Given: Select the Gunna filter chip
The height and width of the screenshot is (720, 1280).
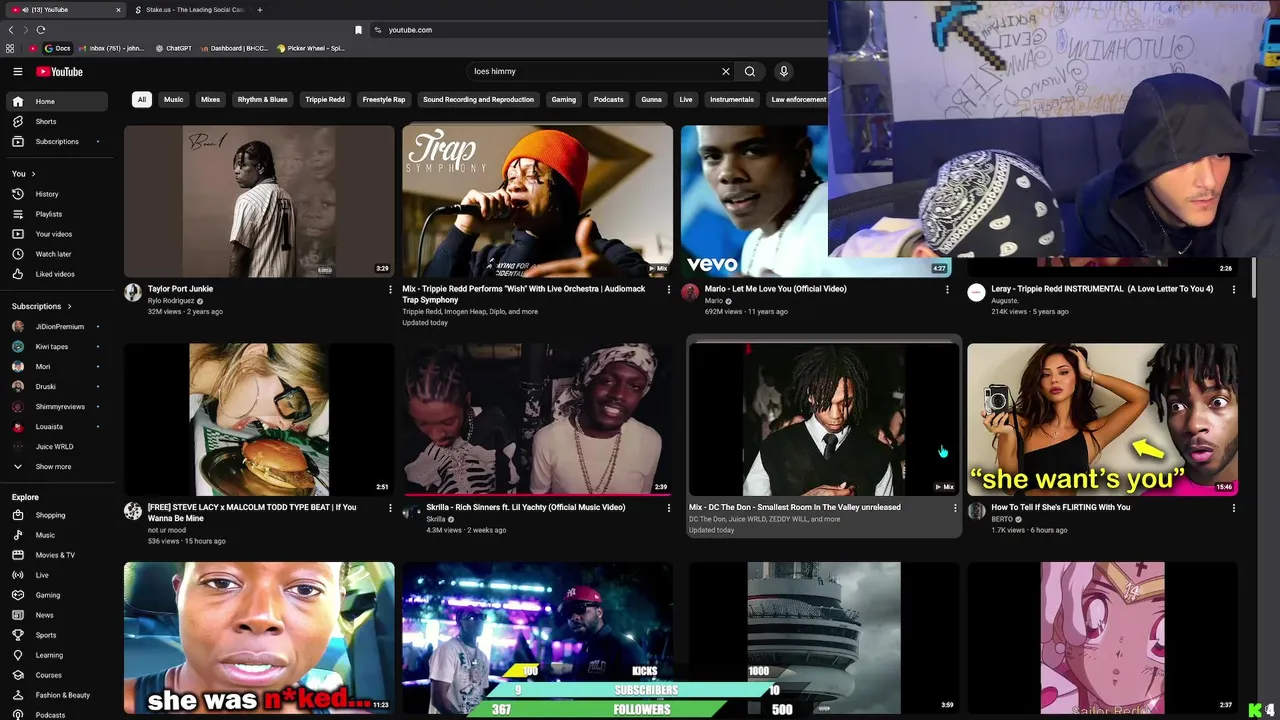Looking at the screenshot, I should tap(651, 99).
